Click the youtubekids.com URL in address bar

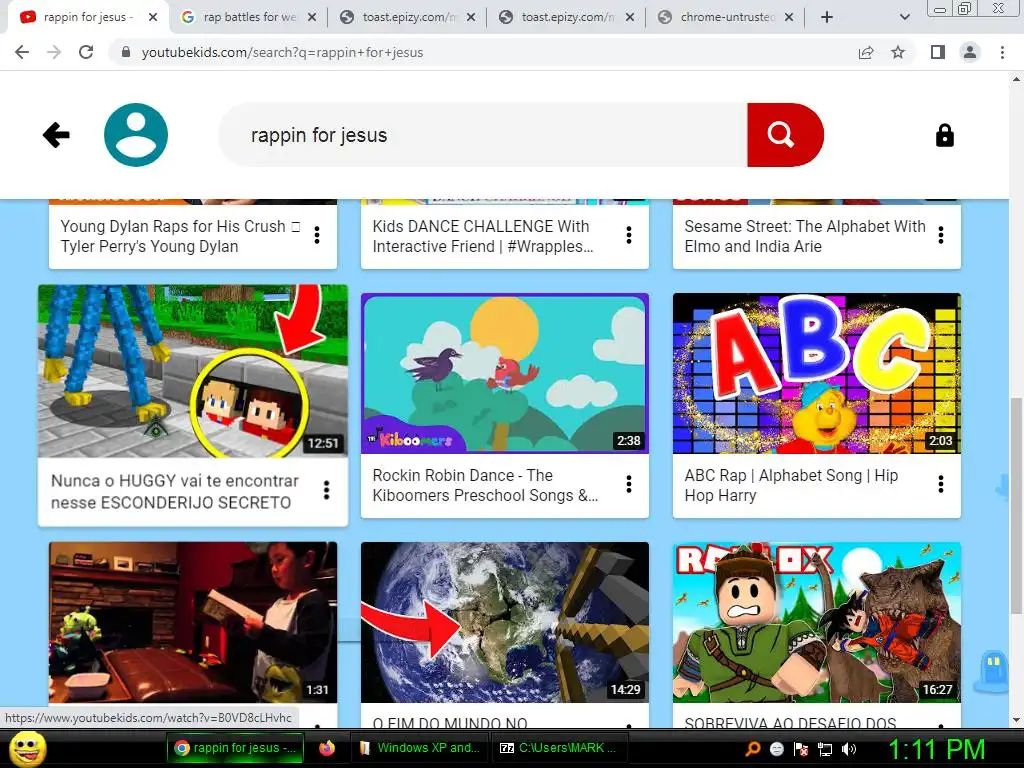pos(282,52)
